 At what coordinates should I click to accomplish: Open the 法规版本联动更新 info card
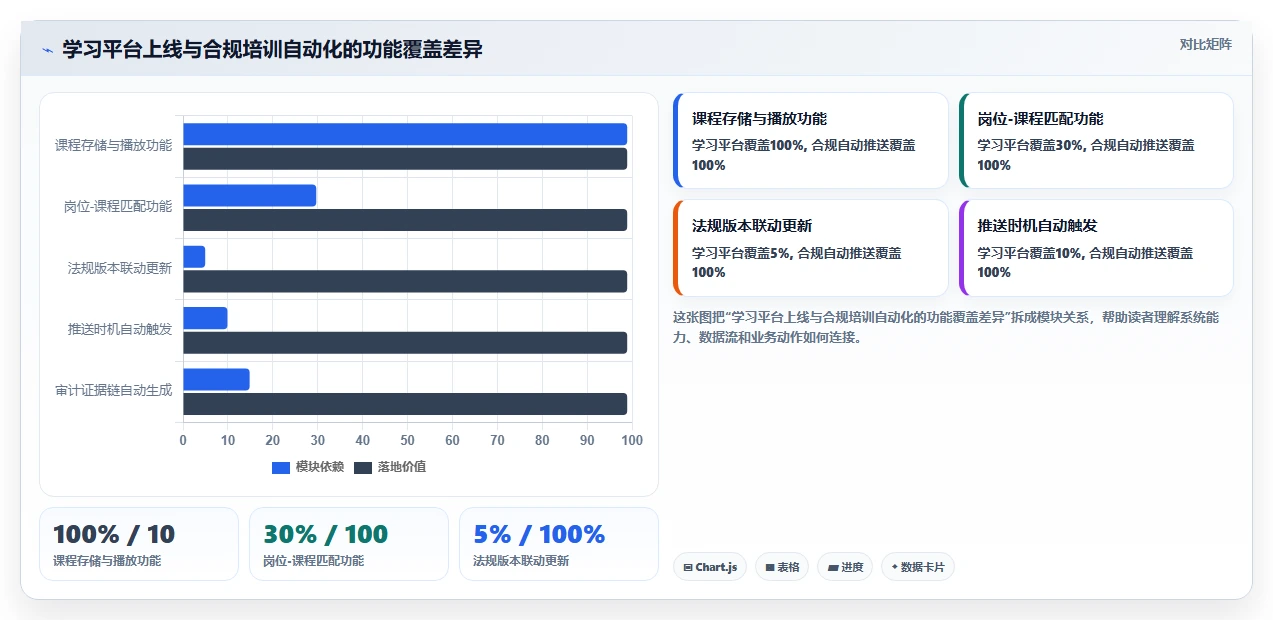click(x=811, y=248)
